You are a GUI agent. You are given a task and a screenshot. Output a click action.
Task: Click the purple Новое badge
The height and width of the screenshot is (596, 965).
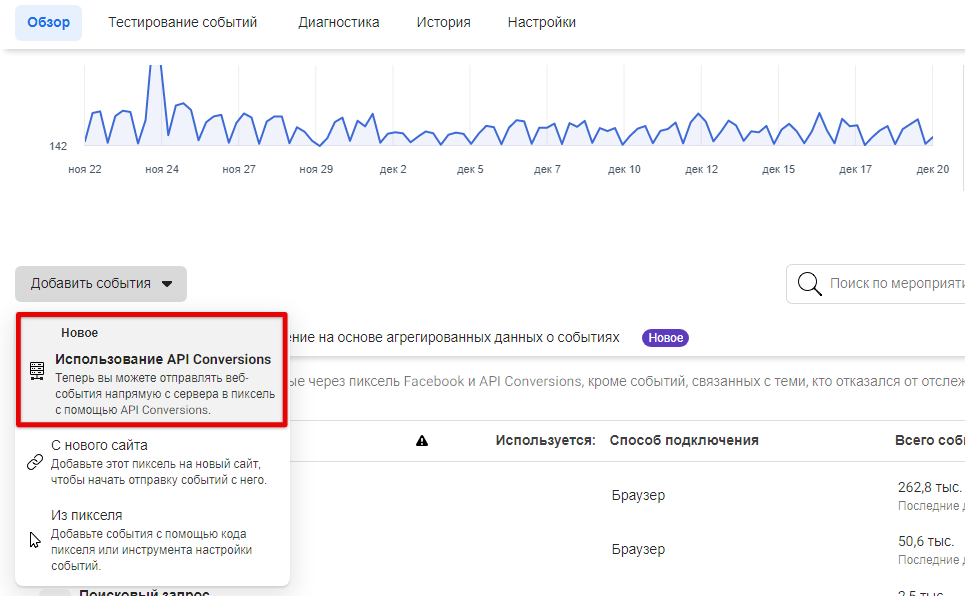[665, 338]
